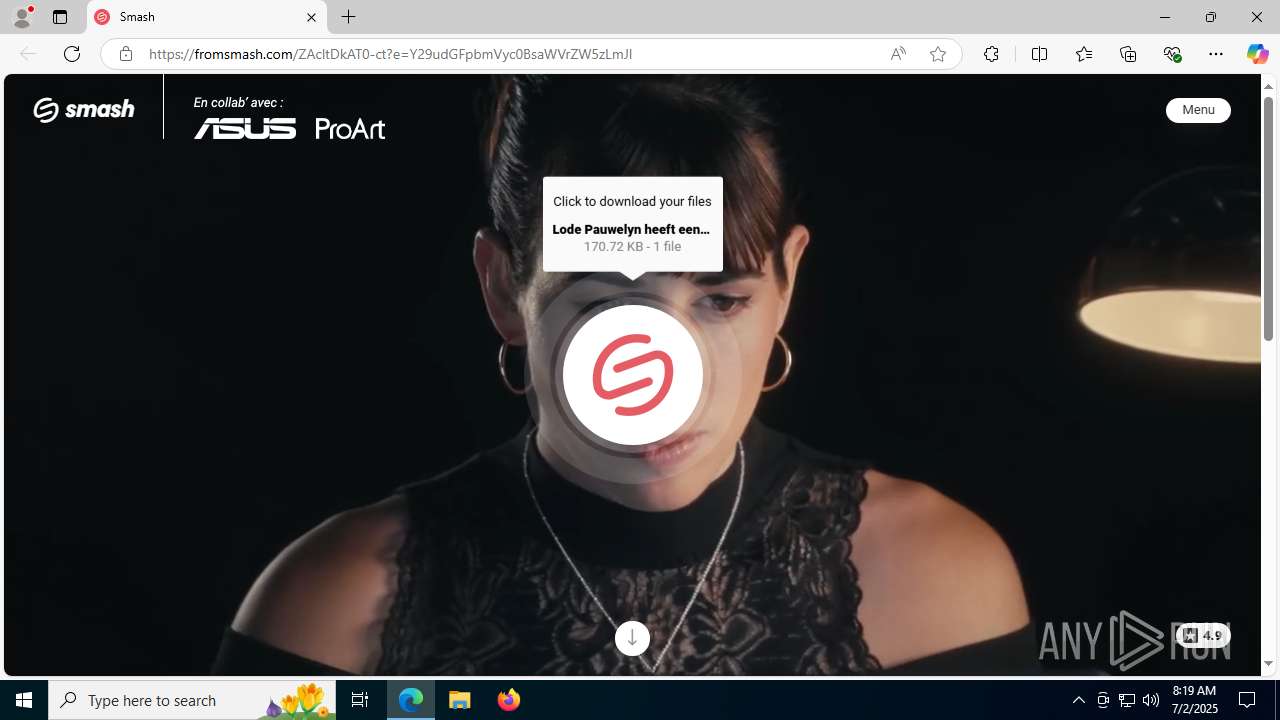
Task: Open the volume control in tray
Action: (x=1151, y=700)
